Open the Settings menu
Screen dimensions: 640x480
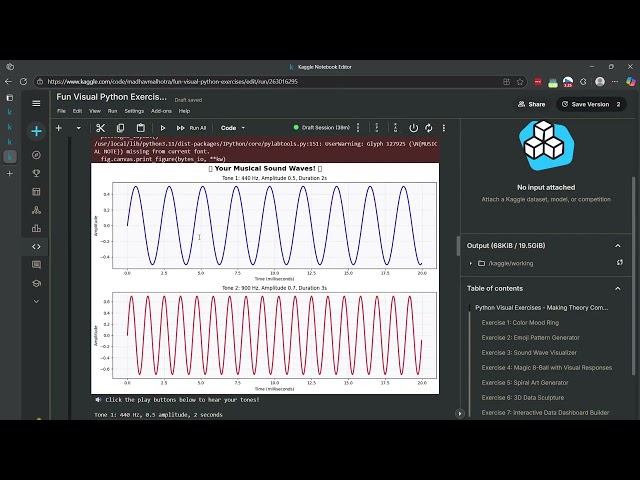point(134,111)
